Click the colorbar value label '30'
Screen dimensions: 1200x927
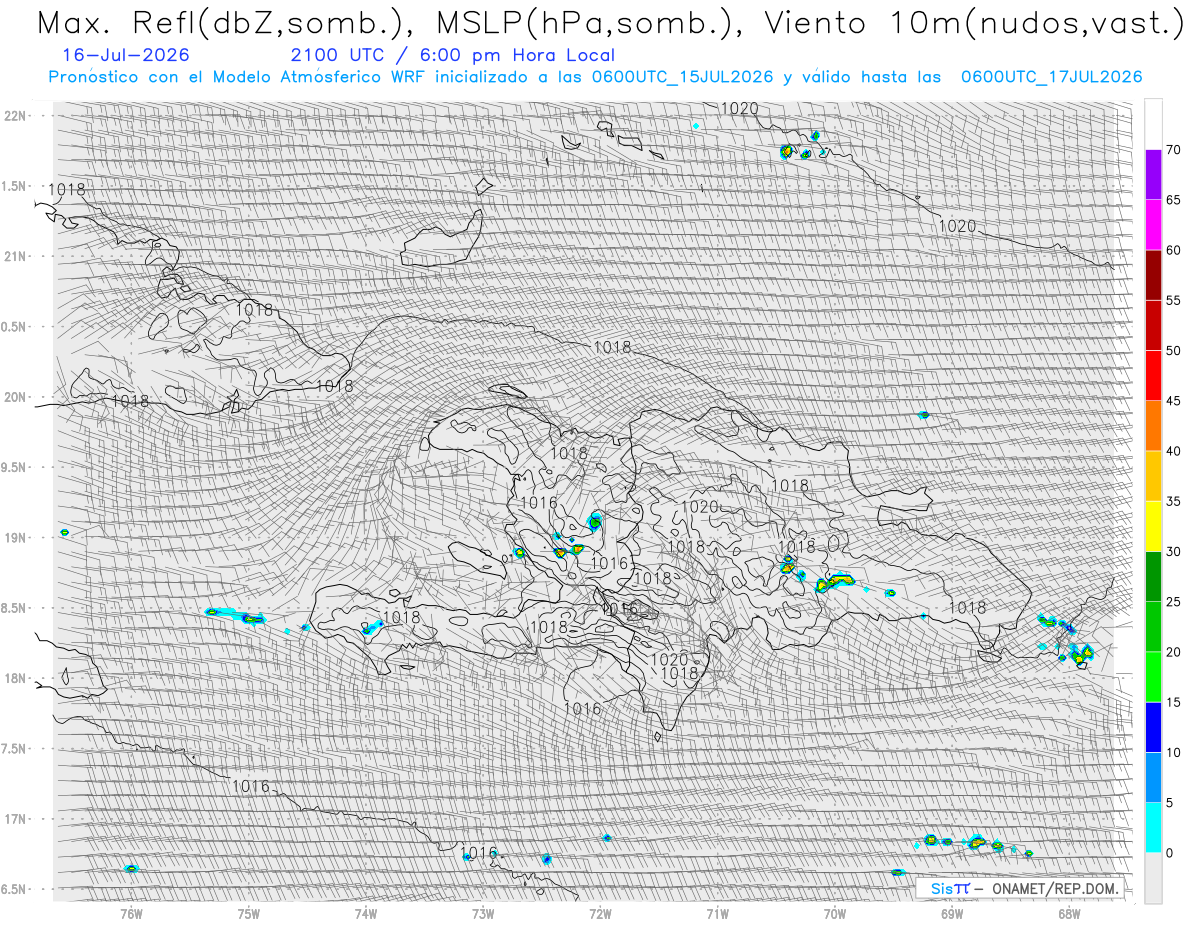tap(1174, 551)
